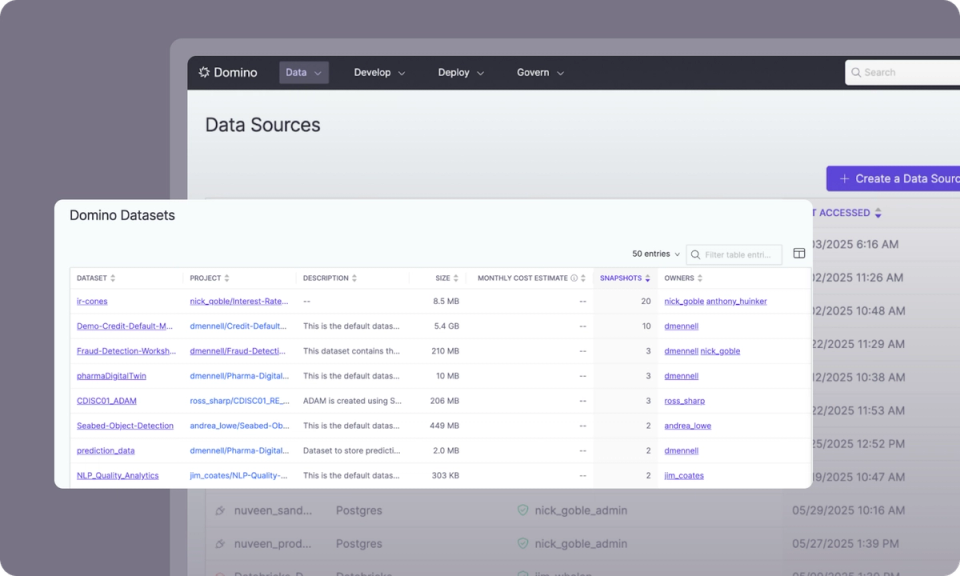Click the magnifier icon in the Search bar
This screenshot has width=960, height=576.
tap(857, 72)
